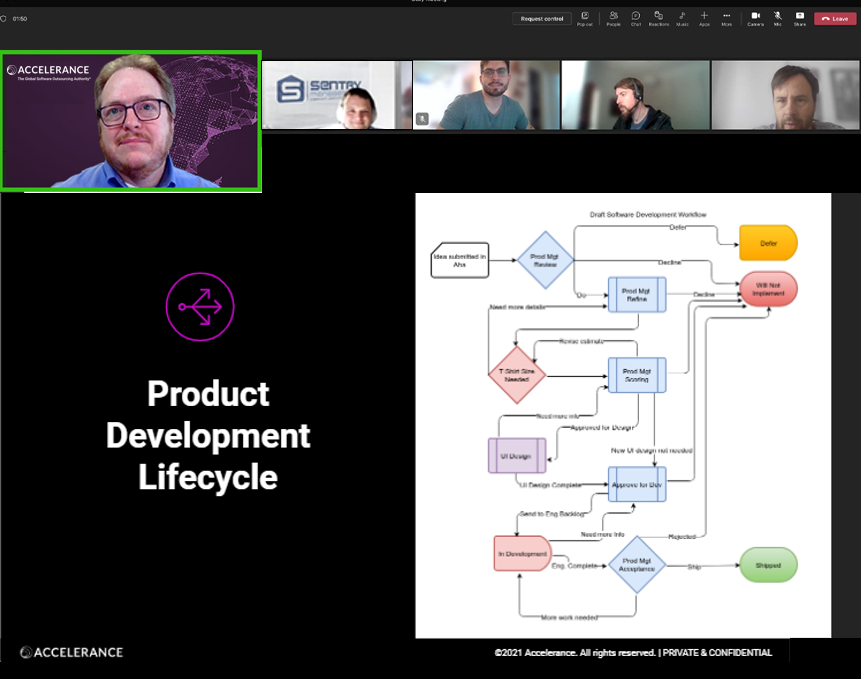Click the Prod Mgt Refine box
This screenshot has width=861, height=679.
637,295
